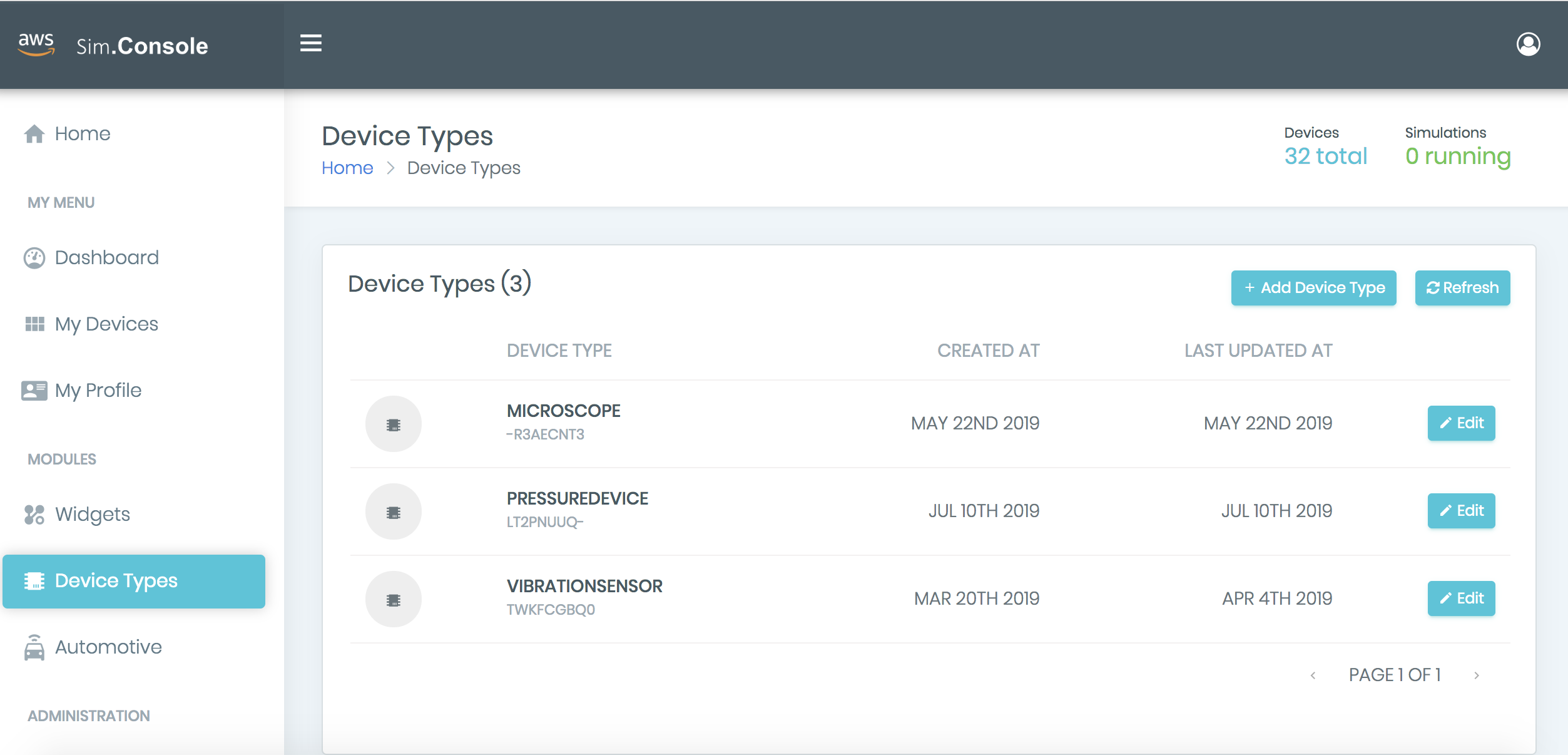Open My Profile menu item
This screenshot has height=755, width=1568.
pos(98,390)
